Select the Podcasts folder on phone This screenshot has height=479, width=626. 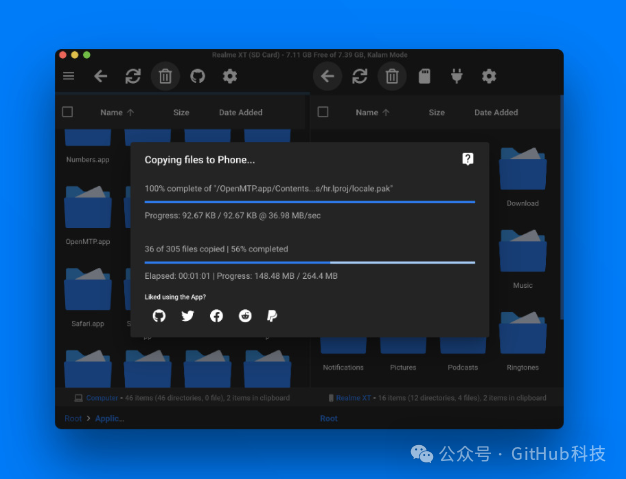463,354
